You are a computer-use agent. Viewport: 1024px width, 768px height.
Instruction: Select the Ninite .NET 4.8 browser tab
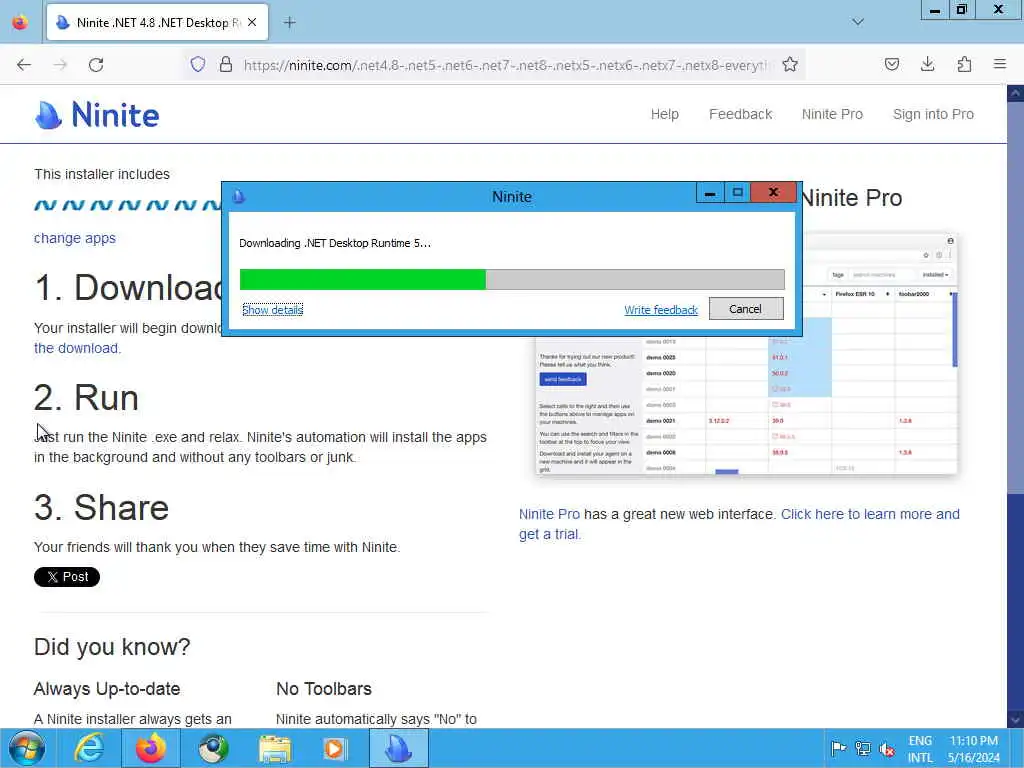[x=157, y=22]
